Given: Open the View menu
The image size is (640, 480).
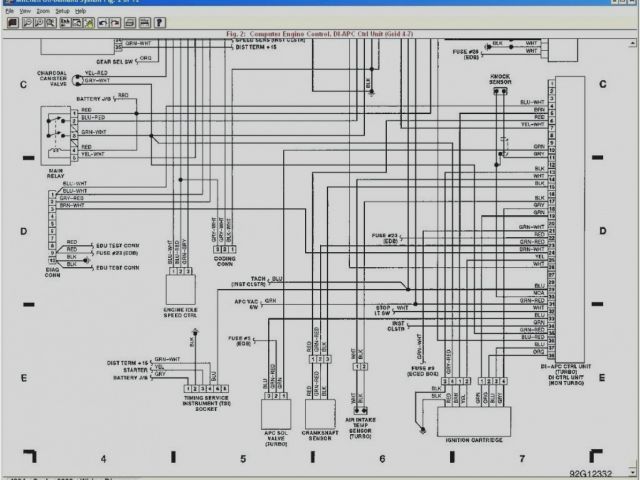Looking at the screenshot, I should click(25, 10).
